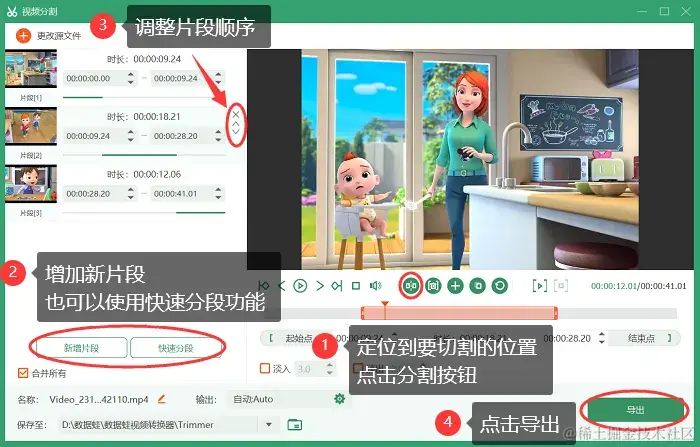
Task: Open the save path dropdown arrow
Action: [x=269, y=425]
